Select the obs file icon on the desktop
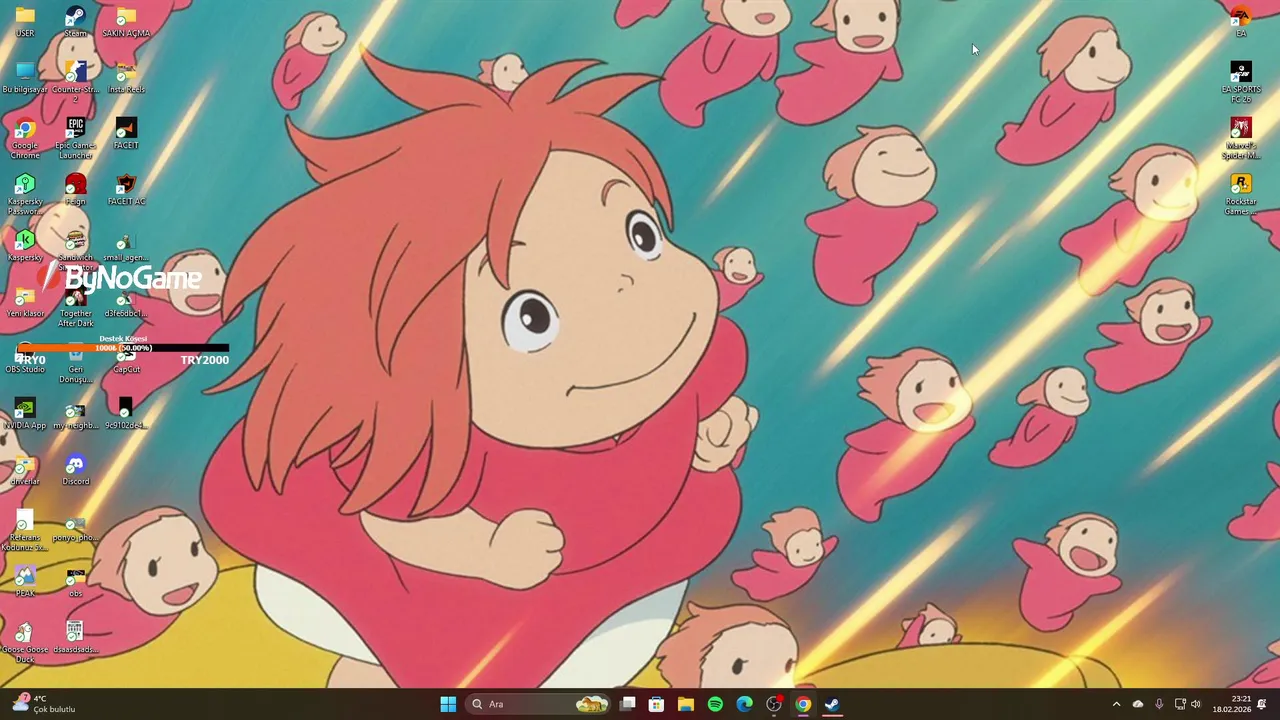The image size is (1280, 720). (x=75, y=582)
